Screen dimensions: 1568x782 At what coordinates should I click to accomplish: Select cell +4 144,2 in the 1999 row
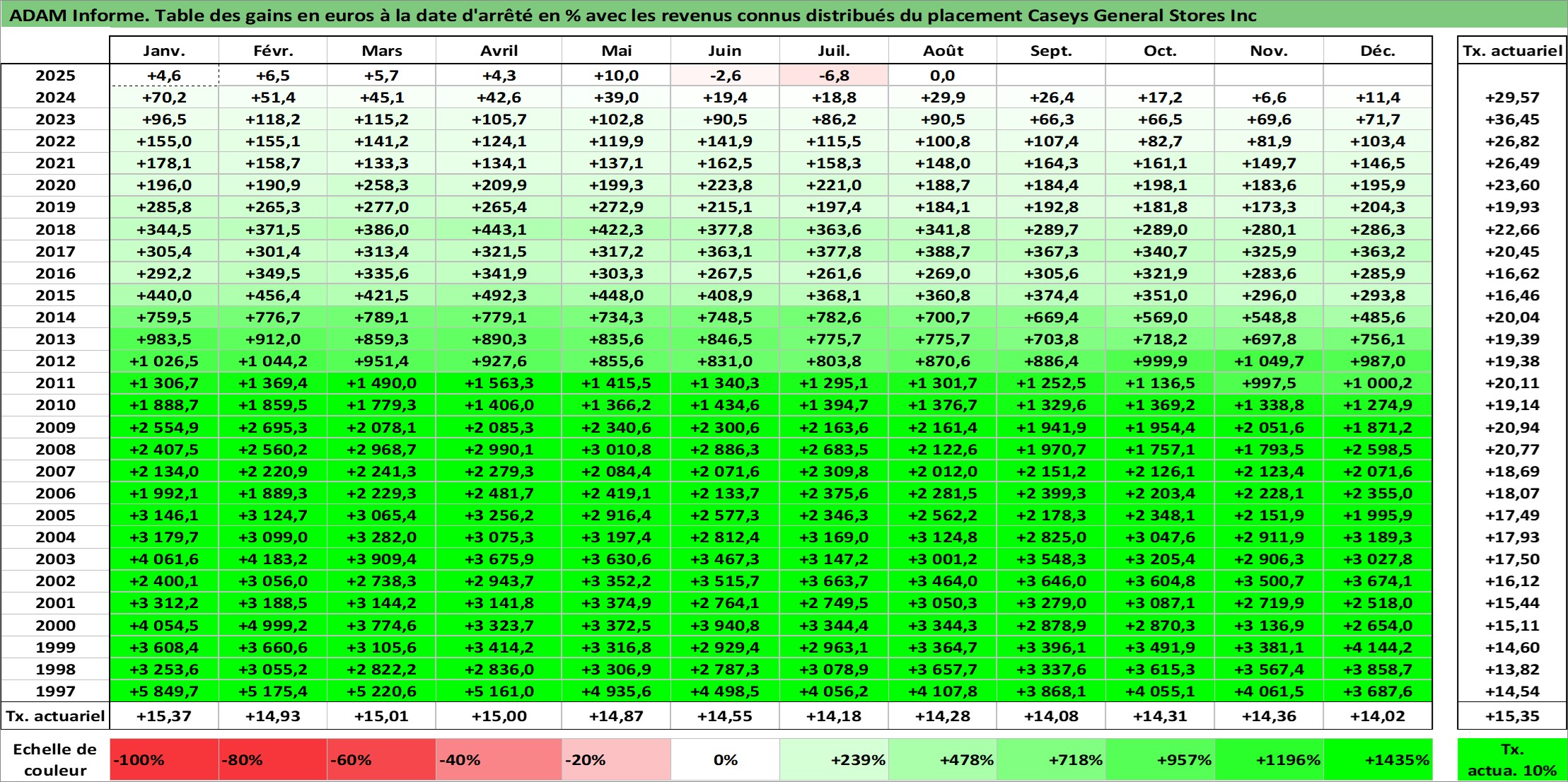[1378, 648]
